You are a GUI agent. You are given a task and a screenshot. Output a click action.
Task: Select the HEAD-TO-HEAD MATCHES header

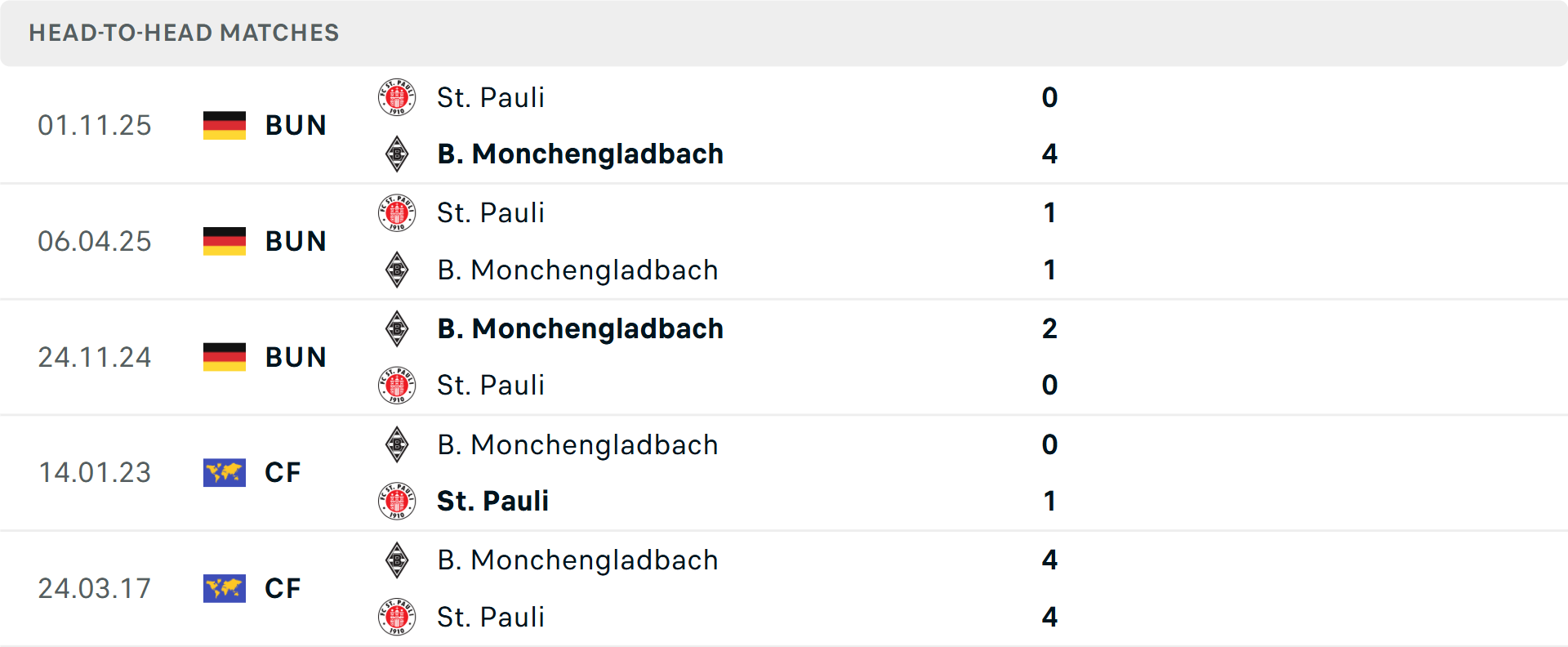184,33
